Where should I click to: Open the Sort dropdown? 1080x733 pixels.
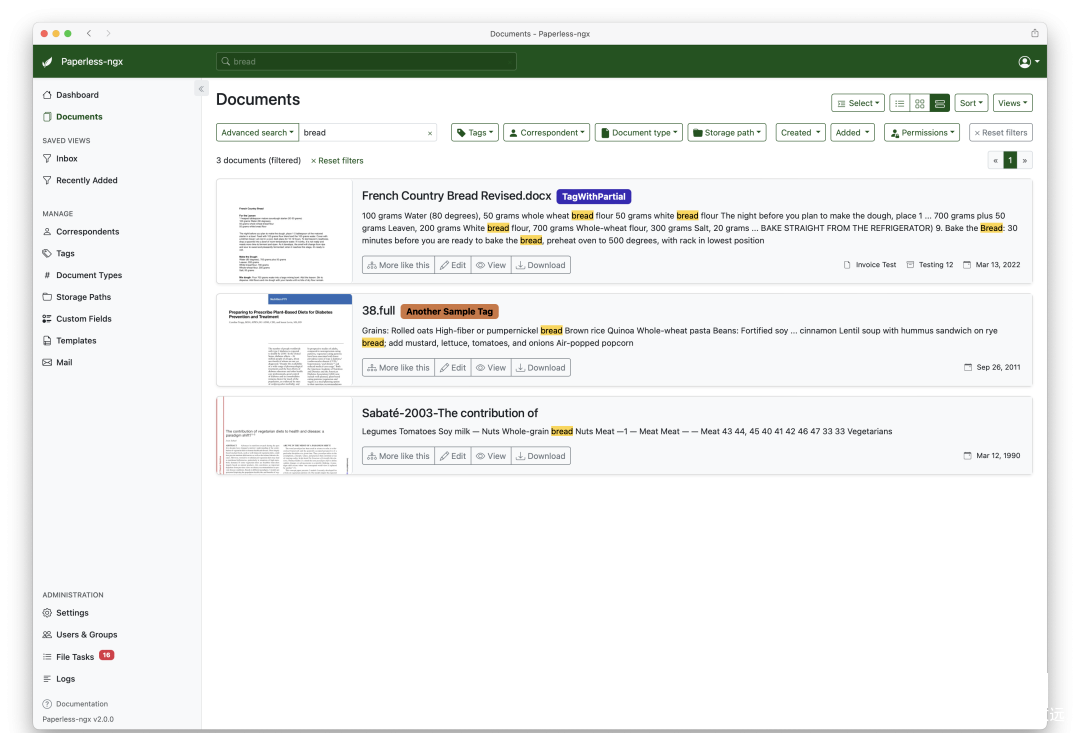(x=971, y=103)
